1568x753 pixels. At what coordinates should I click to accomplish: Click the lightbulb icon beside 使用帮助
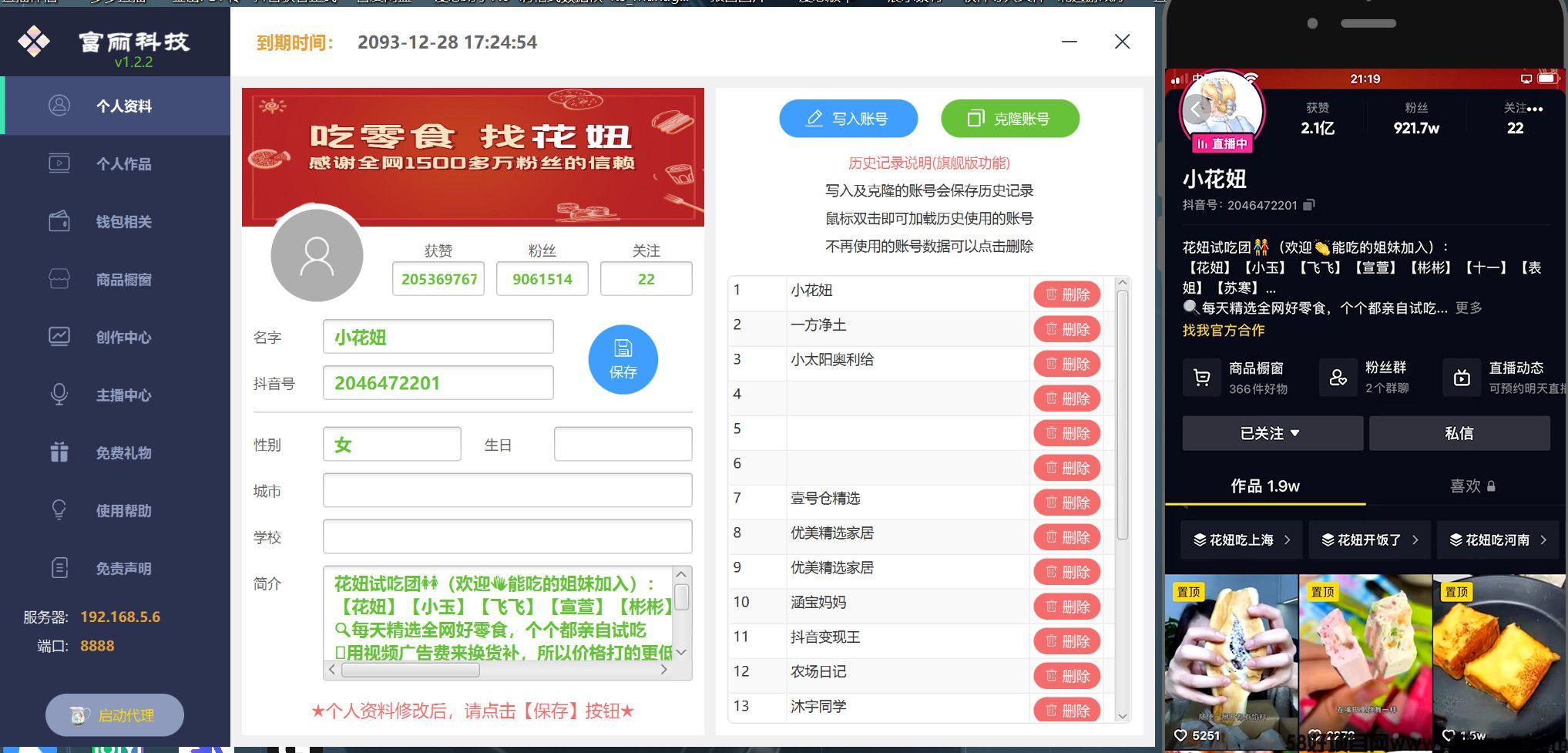[x=59, y=509]
